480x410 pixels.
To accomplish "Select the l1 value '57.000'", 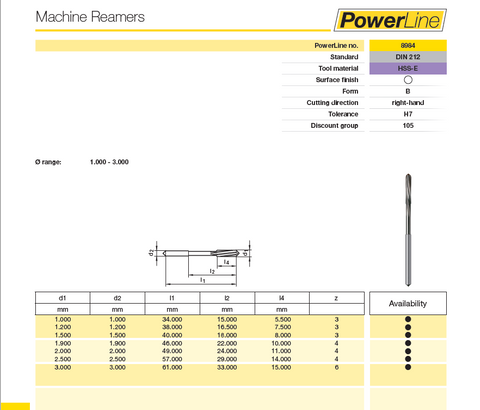I will coord(172,359).
